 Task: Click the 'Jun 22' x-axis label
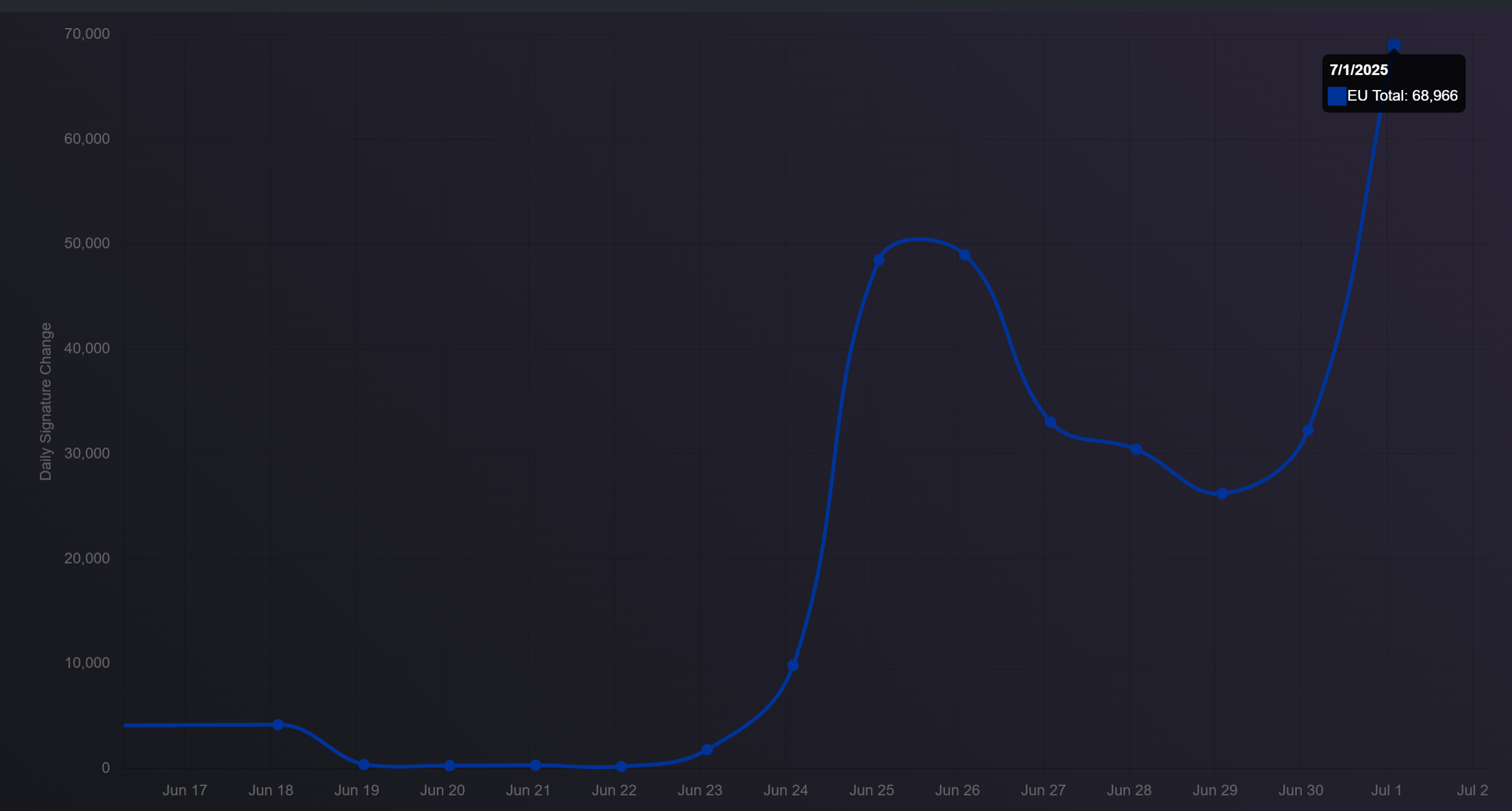tap(614, 790)
